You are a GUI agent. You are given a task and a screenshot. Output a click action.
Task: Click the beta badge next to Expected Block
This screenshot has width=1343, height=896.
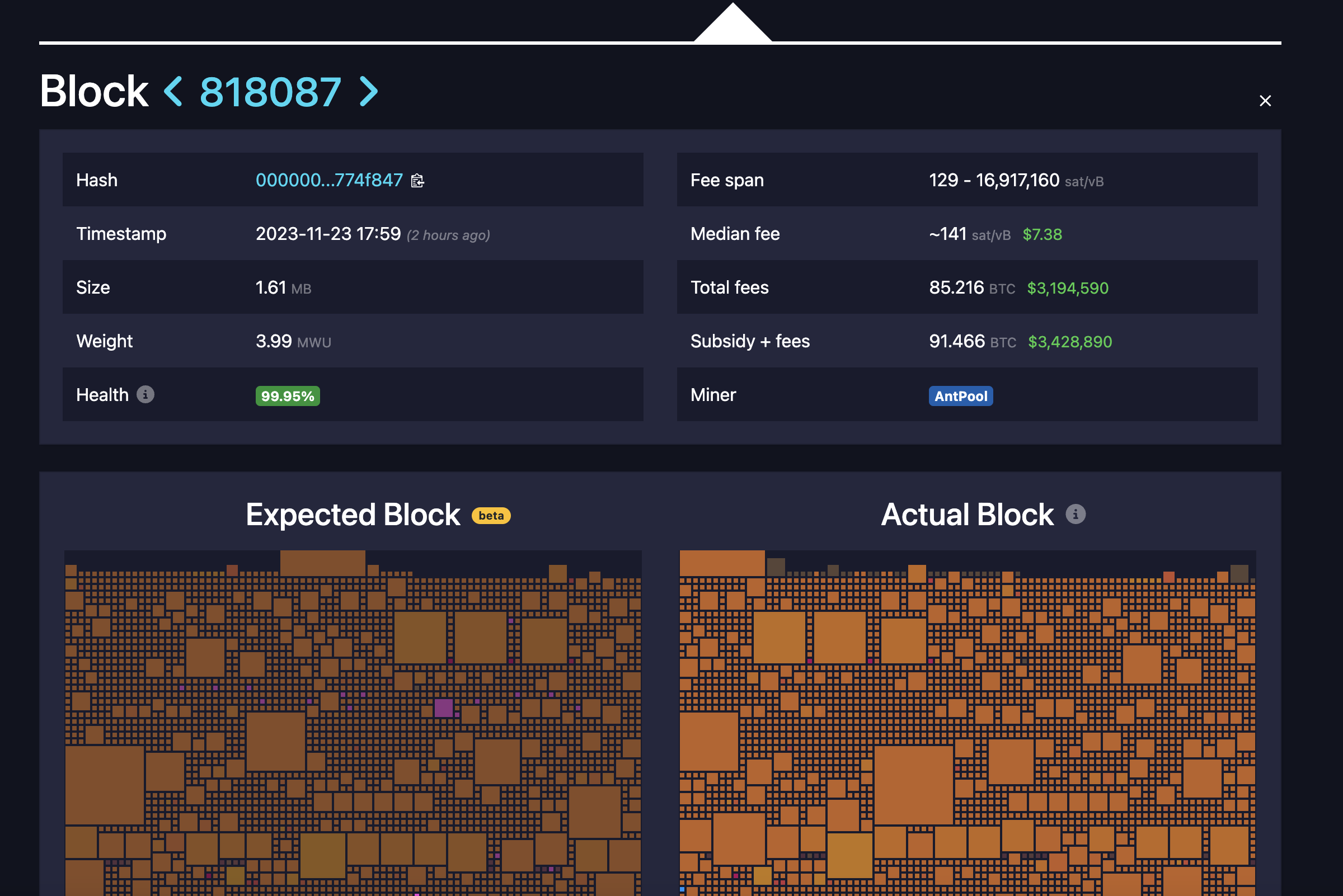pos(491,516)
